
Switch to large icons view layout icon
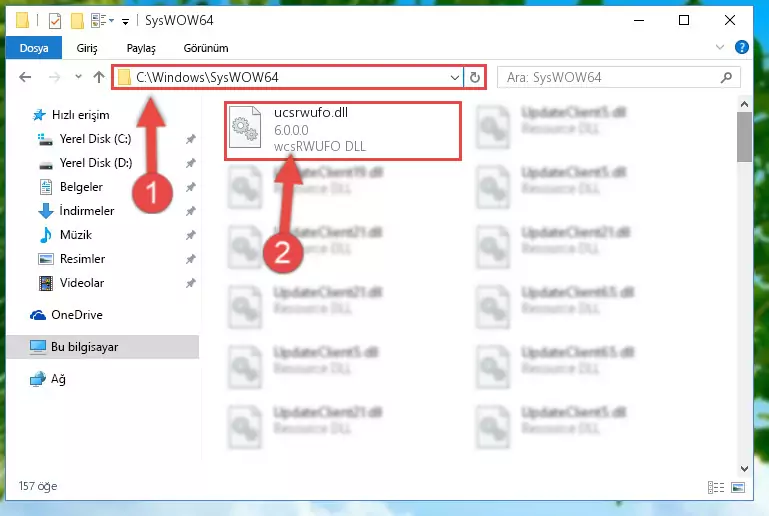pos(738,487)
